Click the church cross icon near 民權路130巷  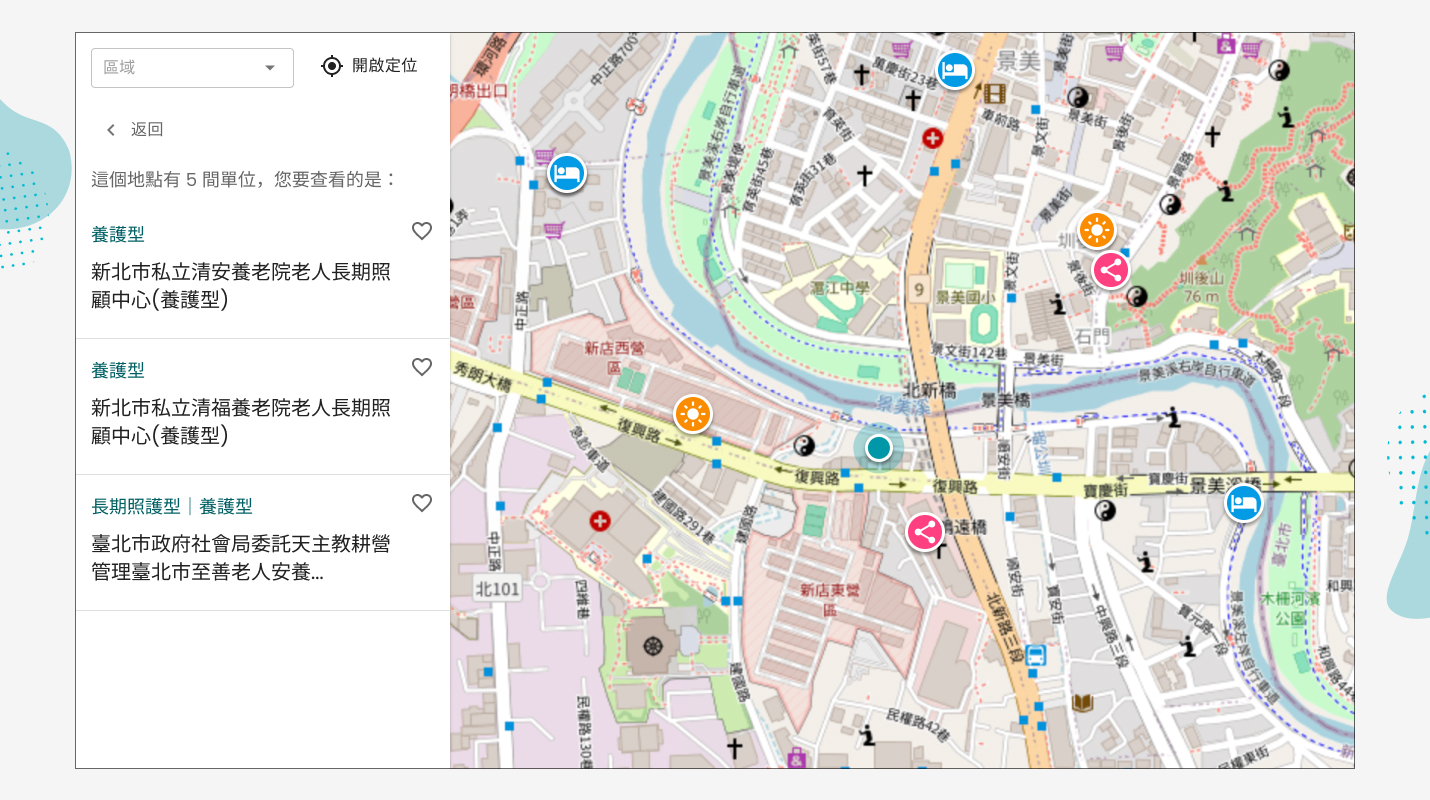pyautogui.click(x=735, y=748)
